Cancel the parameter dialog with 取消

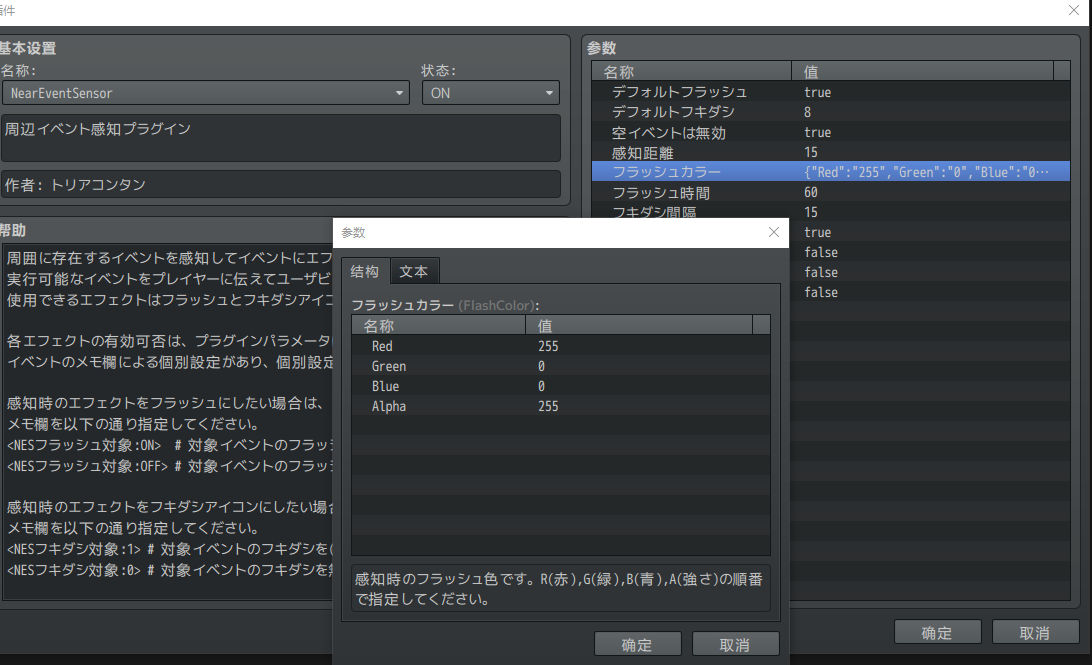click(735, 644)
